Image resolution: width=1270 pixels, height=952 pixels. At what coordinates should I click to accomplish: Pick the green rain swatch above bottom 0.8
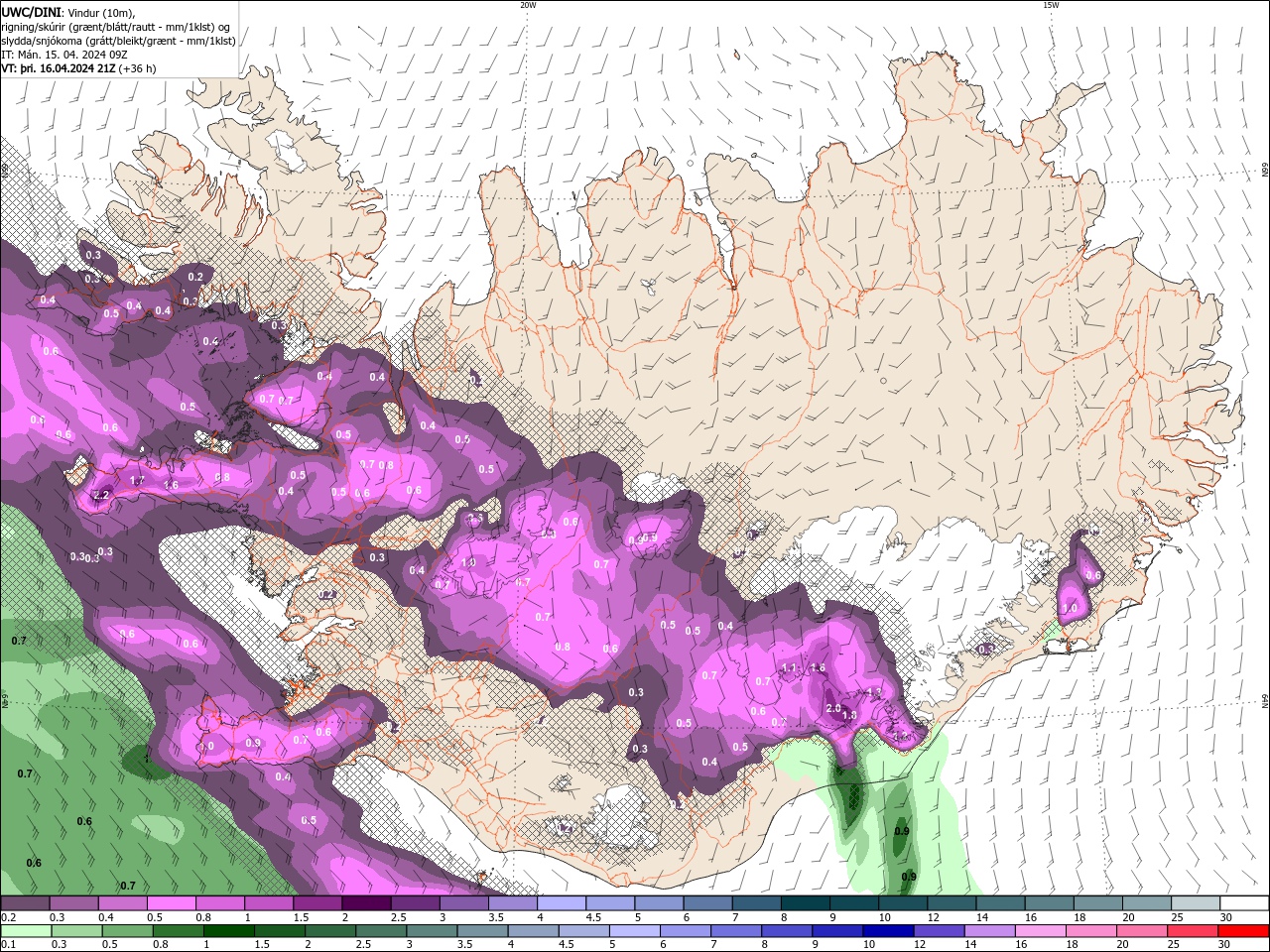pyautogui.click(x=178, y=931)
